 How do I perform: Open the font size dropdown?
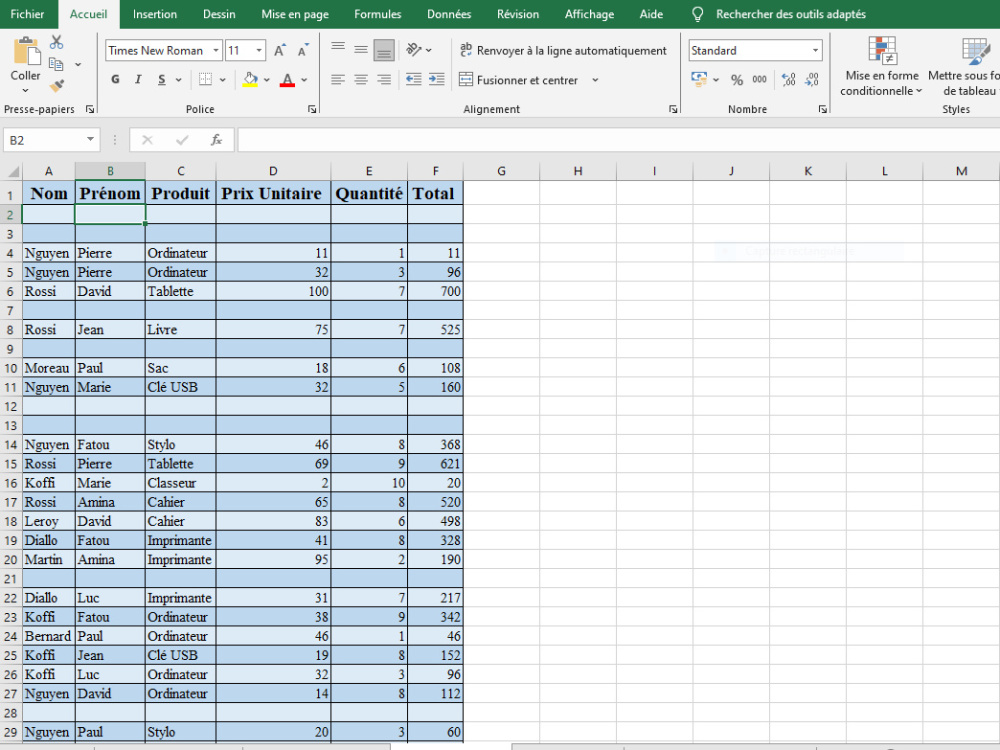pyautogui.click(x=259, y=50)
